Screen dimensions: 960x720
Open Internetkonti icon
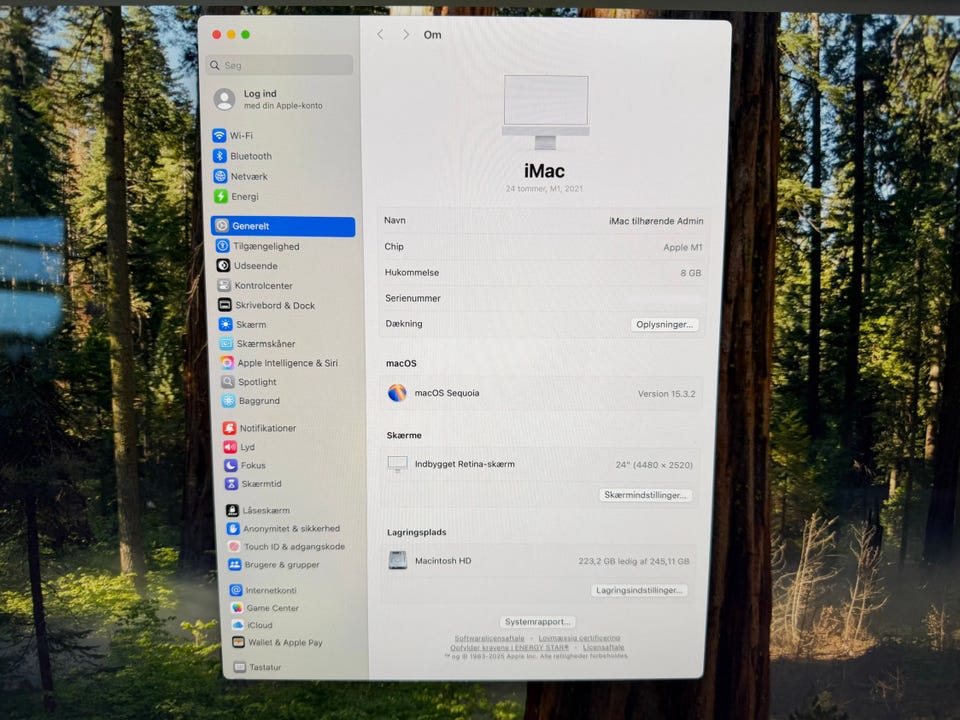coord(236,590)
